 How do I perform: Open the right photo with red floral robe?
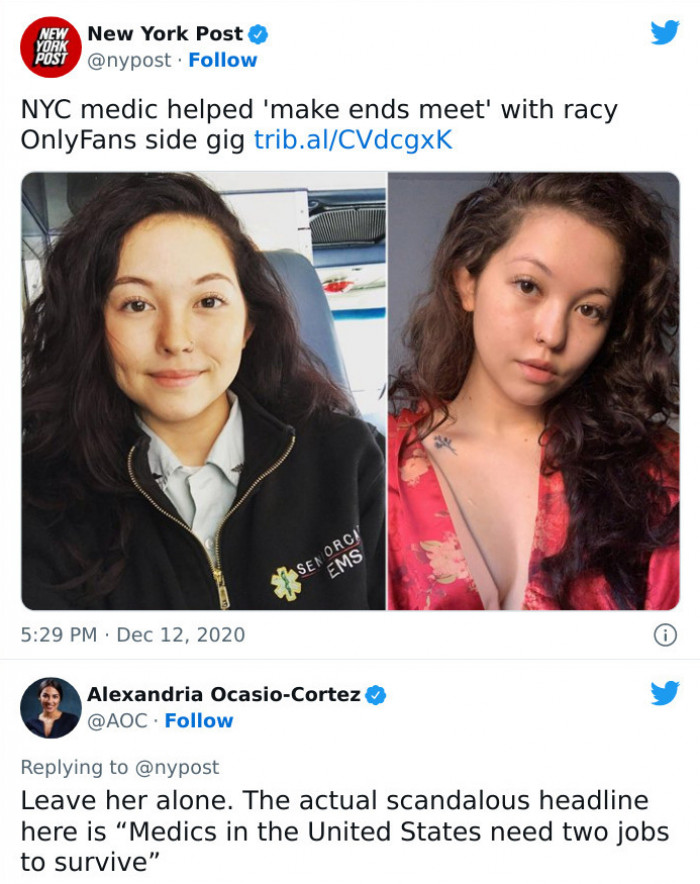534,391
